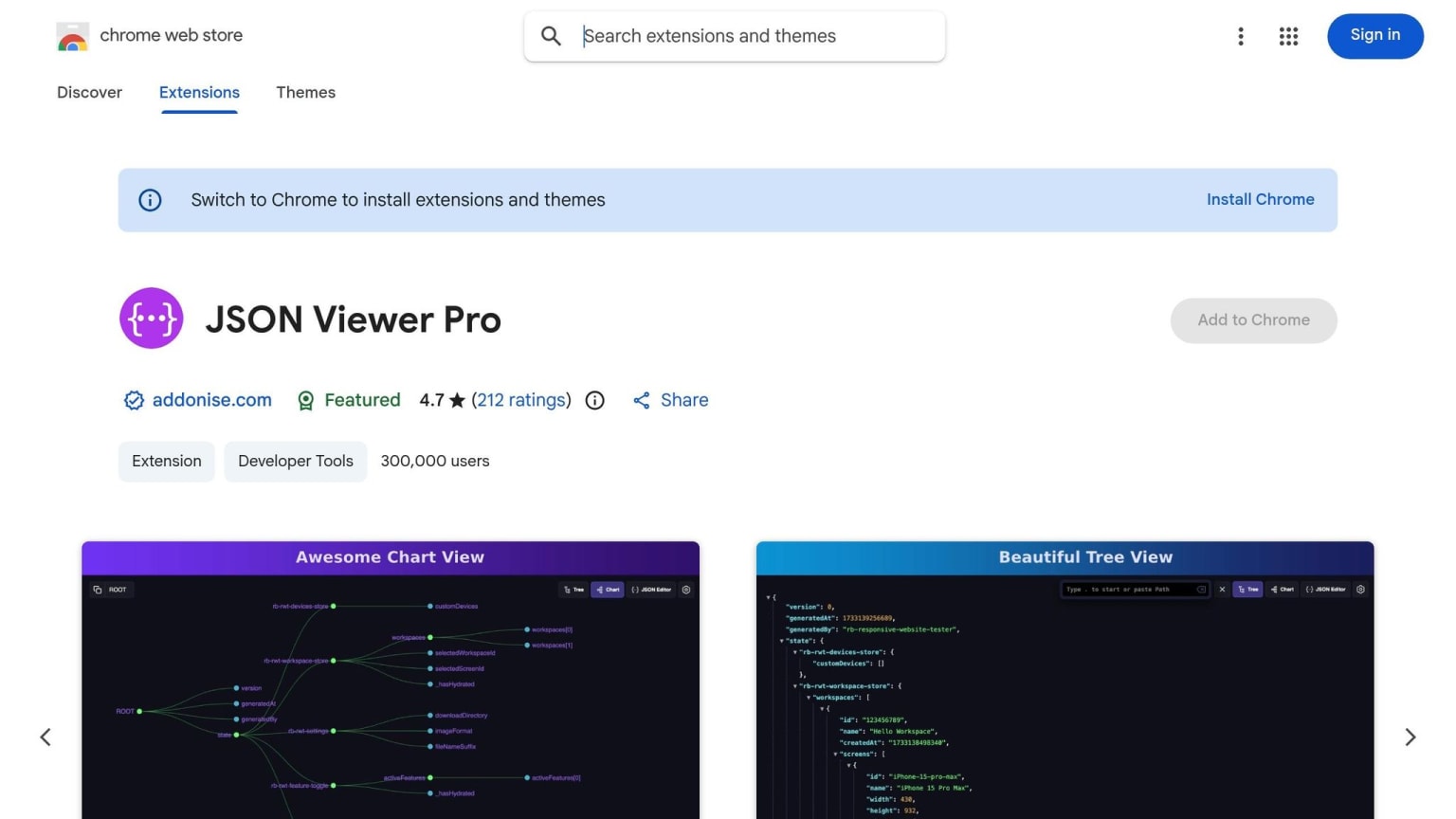
Task: Click the Extension category chip
Action: point(167,462)
